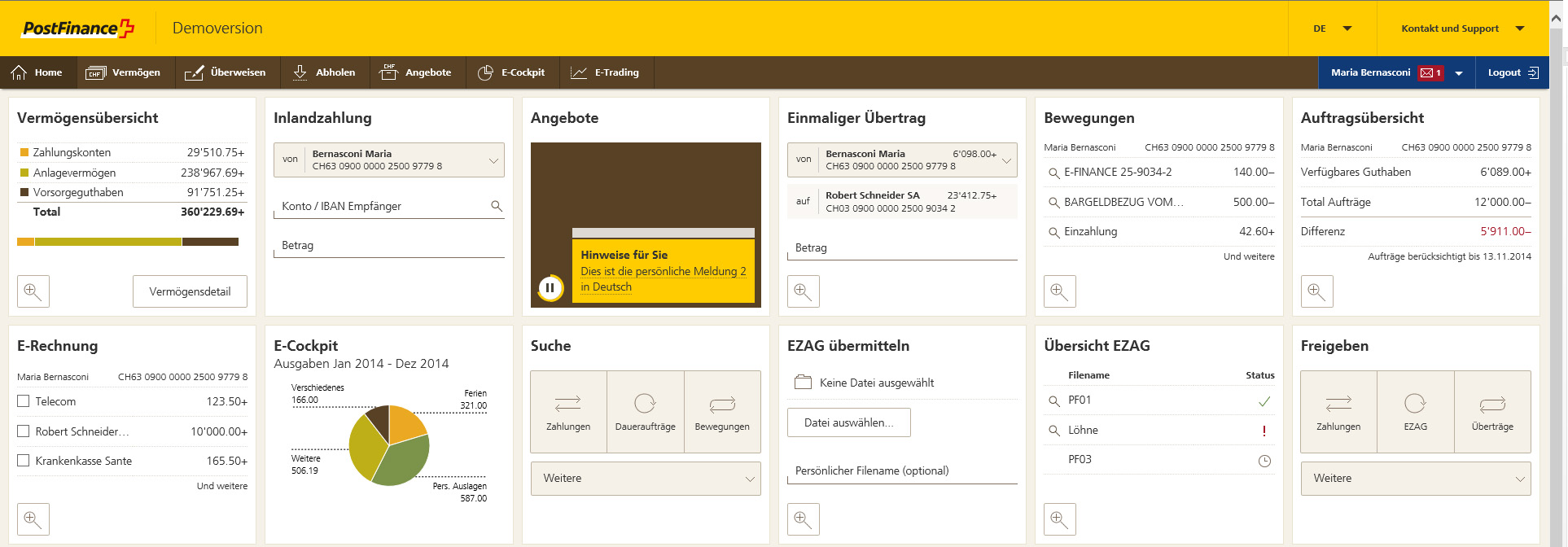Click Und weitere link in E-Rechnung

click(222, 486)
